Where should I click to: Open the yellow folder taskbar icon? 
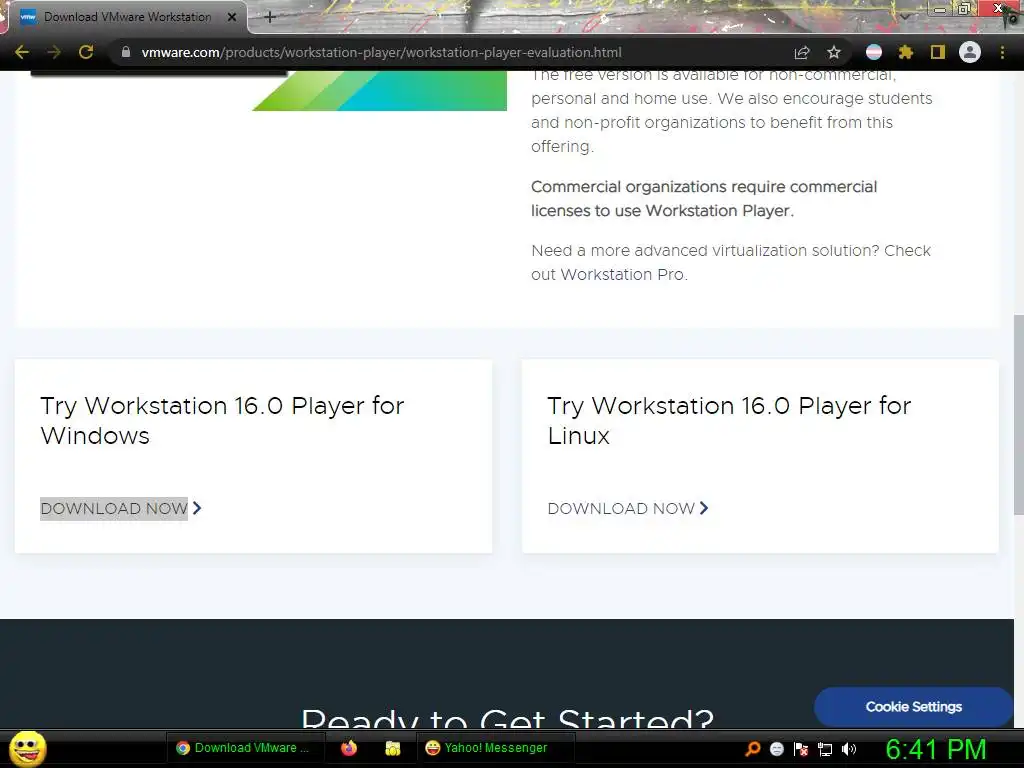click(x=392, y=748)
